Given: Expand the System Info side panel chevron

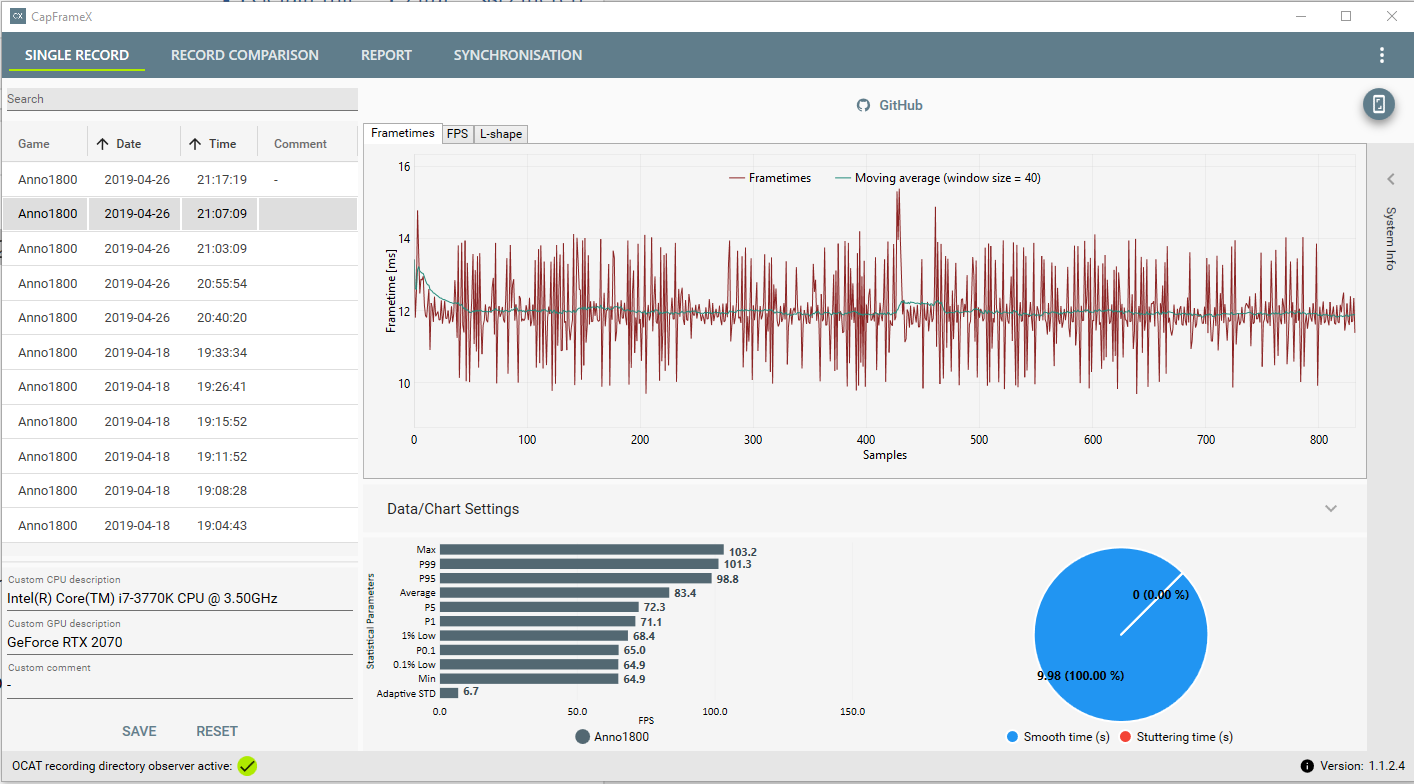Looking at the screenshot, I should point(1390,179).
